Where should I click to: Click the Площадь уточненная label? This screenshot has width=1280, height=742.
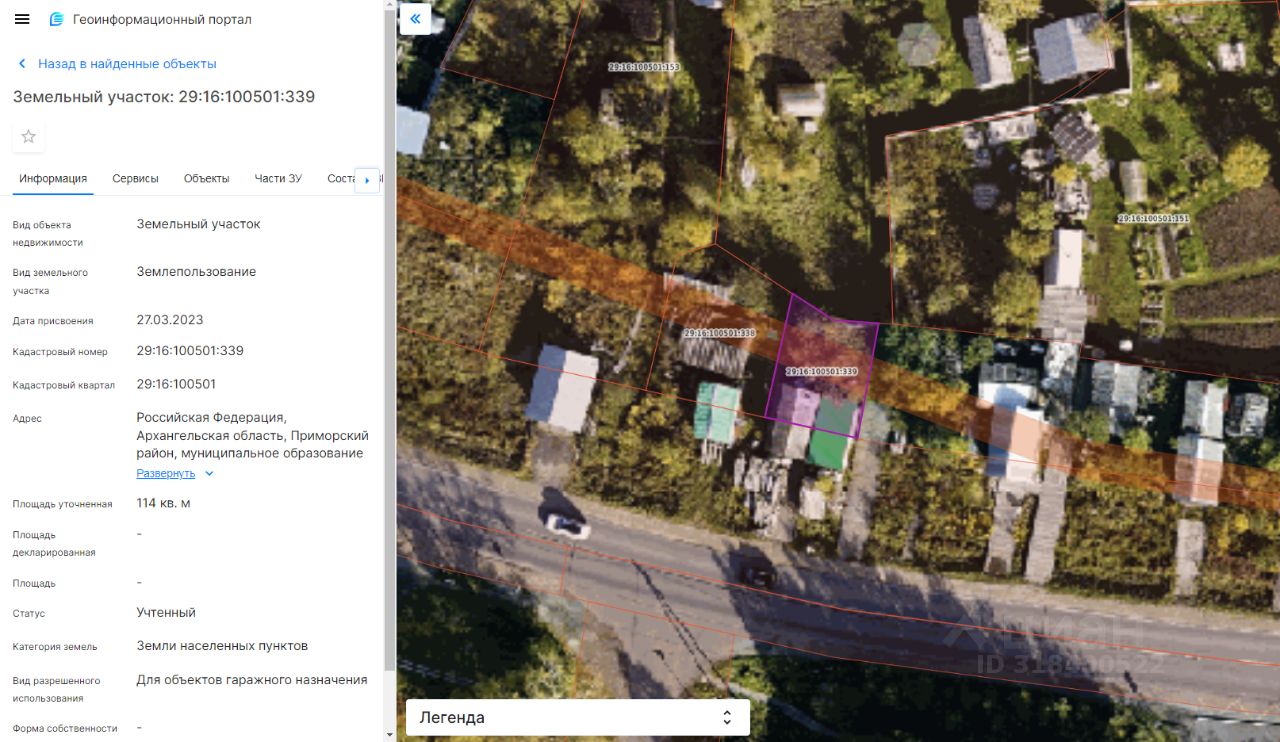click(x=62, y=504)
